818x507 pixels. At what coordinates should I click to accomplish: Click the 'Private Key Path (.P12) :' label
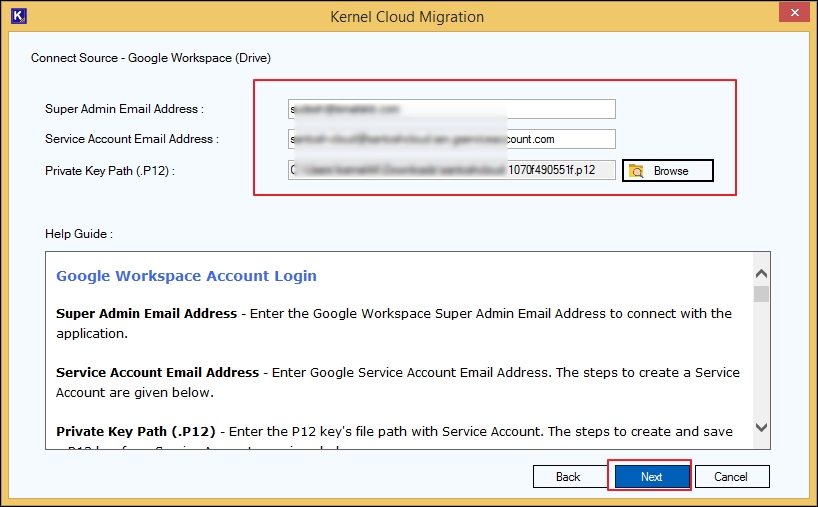[x=110, y=171]
